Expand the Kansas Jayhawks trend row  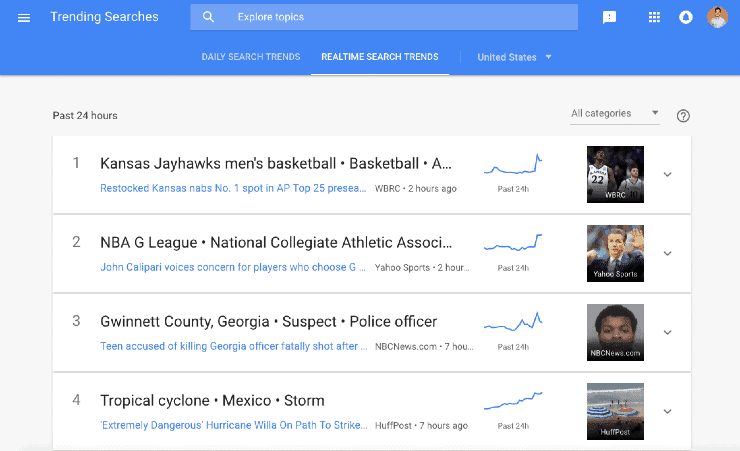pos(668,174)
